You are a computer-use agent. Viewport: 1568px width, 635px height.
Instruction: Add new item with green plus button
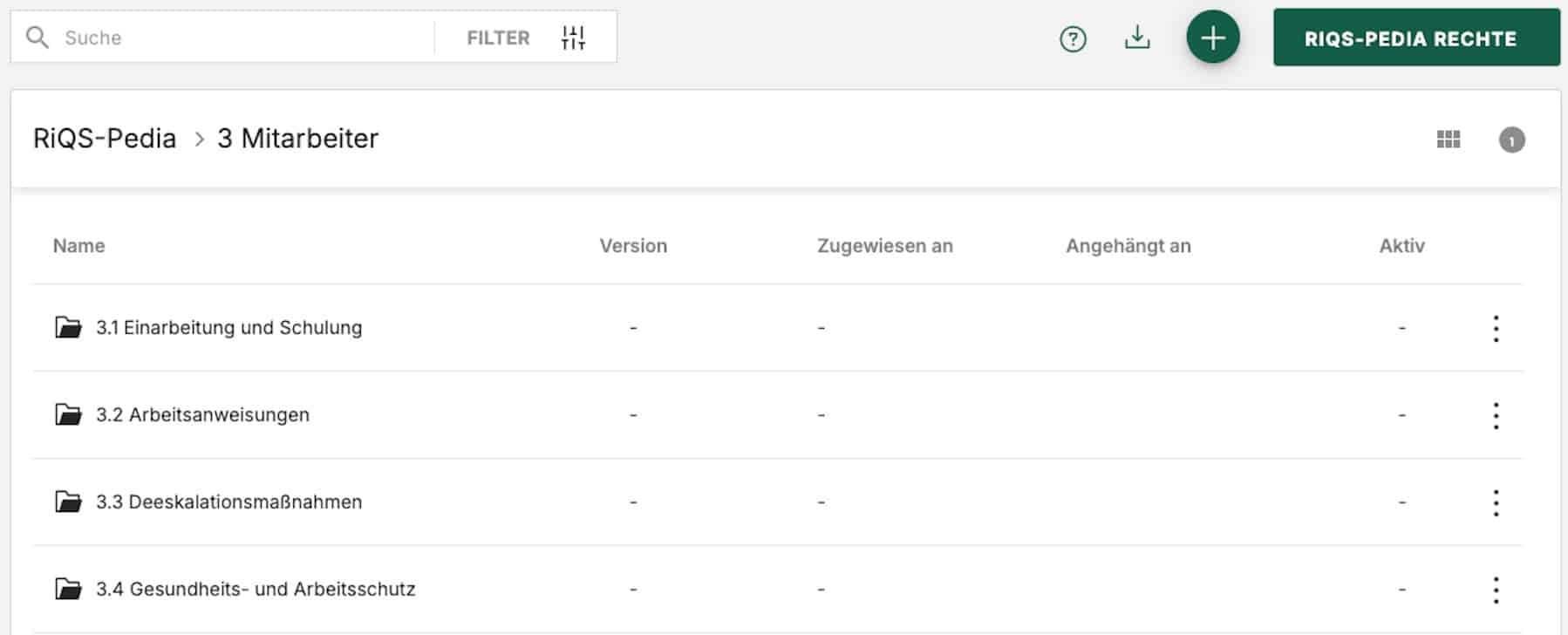click(1213, 38)
